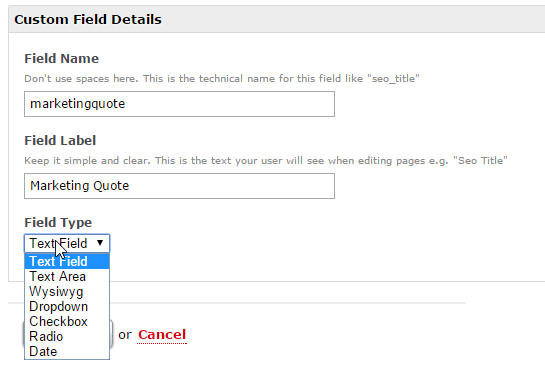Screen dimensions: 545x374
Task: Click the Field Name input containing marketingquote
Action: pos(179,104)
